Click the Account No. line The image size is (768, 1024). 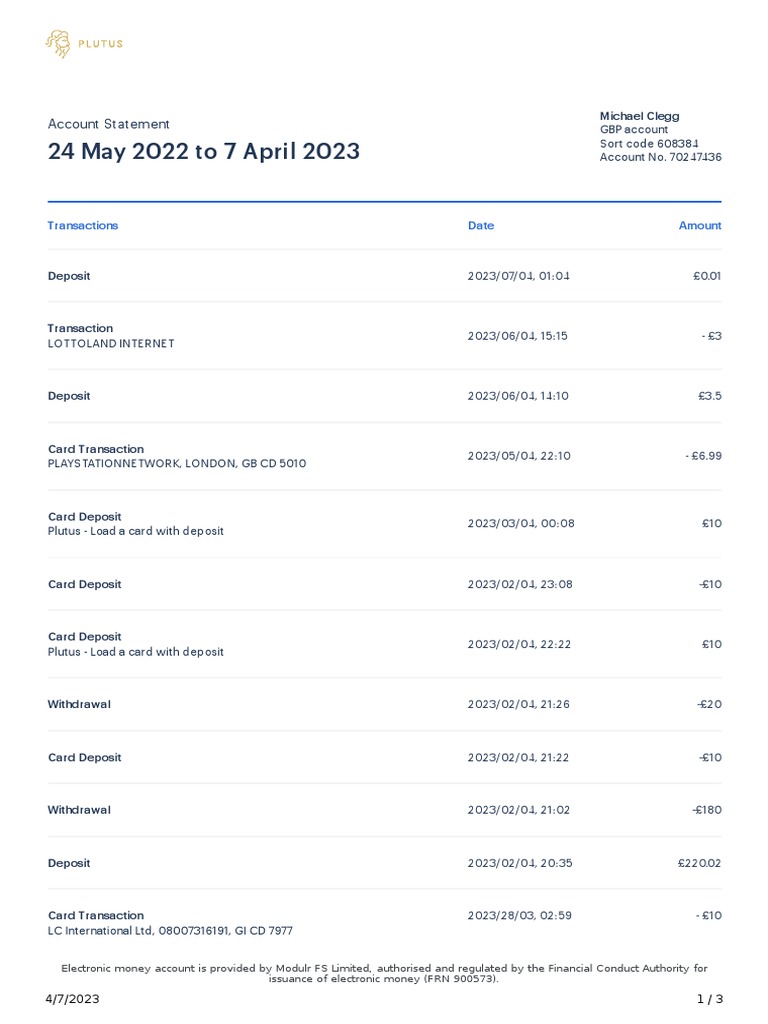coord(660,158)
